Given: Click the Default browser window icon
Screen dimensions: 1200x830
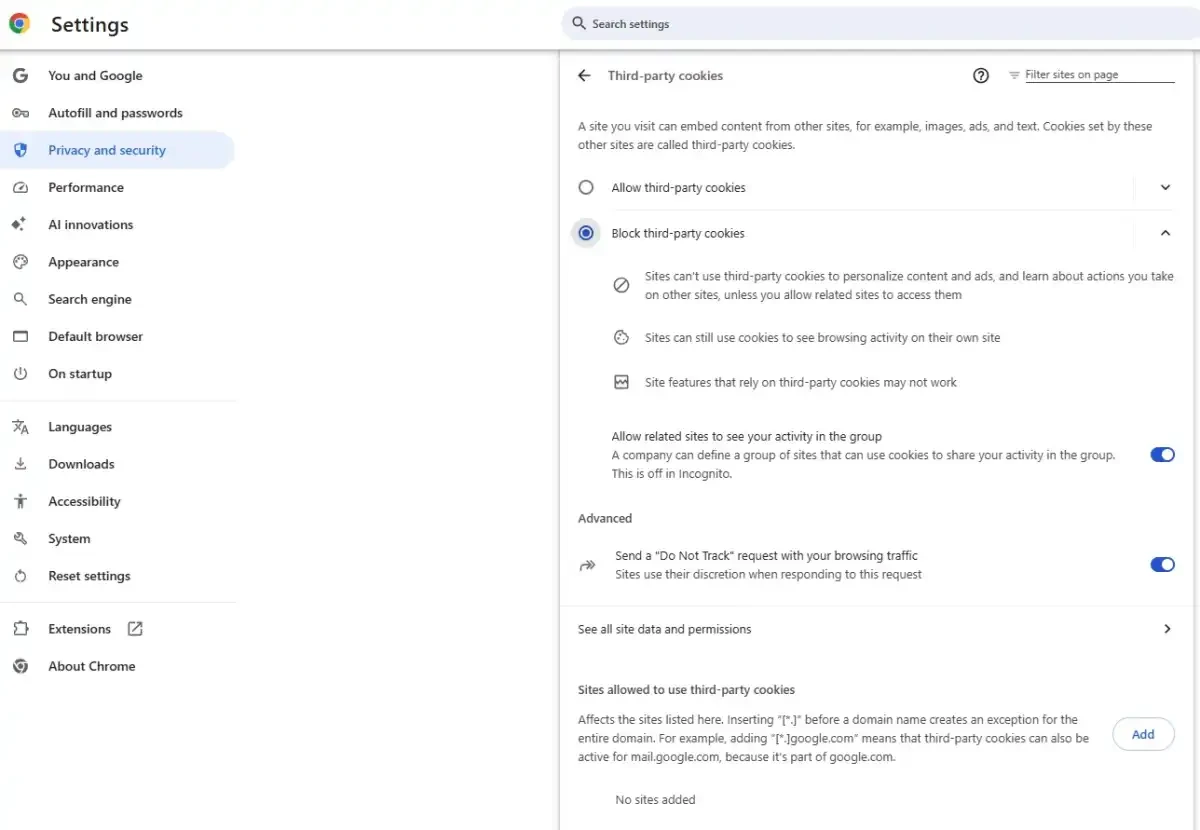Looking at the screenshot, I should point(20,337).
